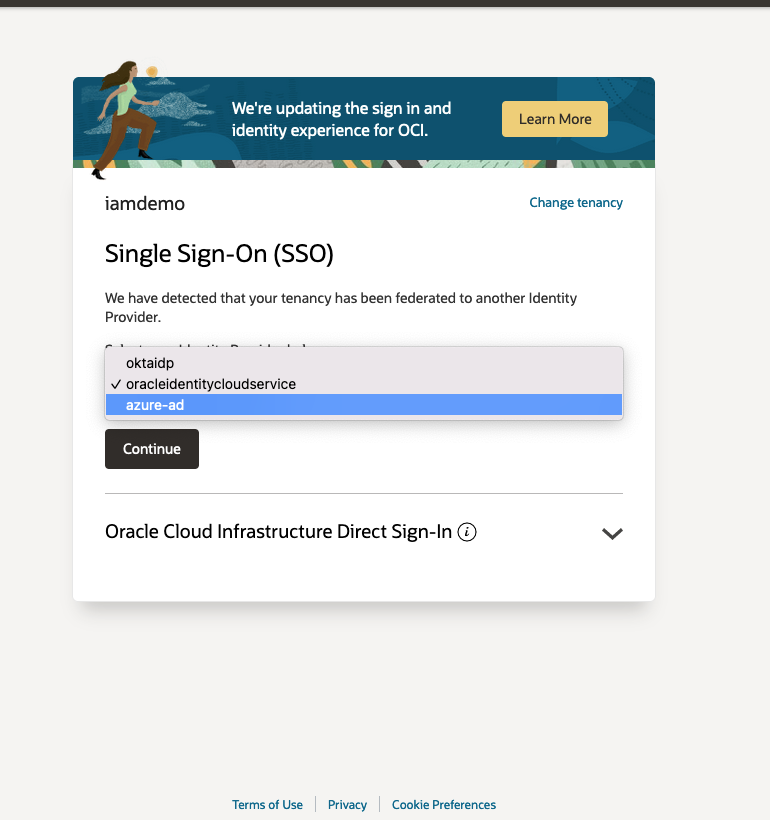
Task: Open Cookie Preferences settings
Action: [x=443, y=804]
